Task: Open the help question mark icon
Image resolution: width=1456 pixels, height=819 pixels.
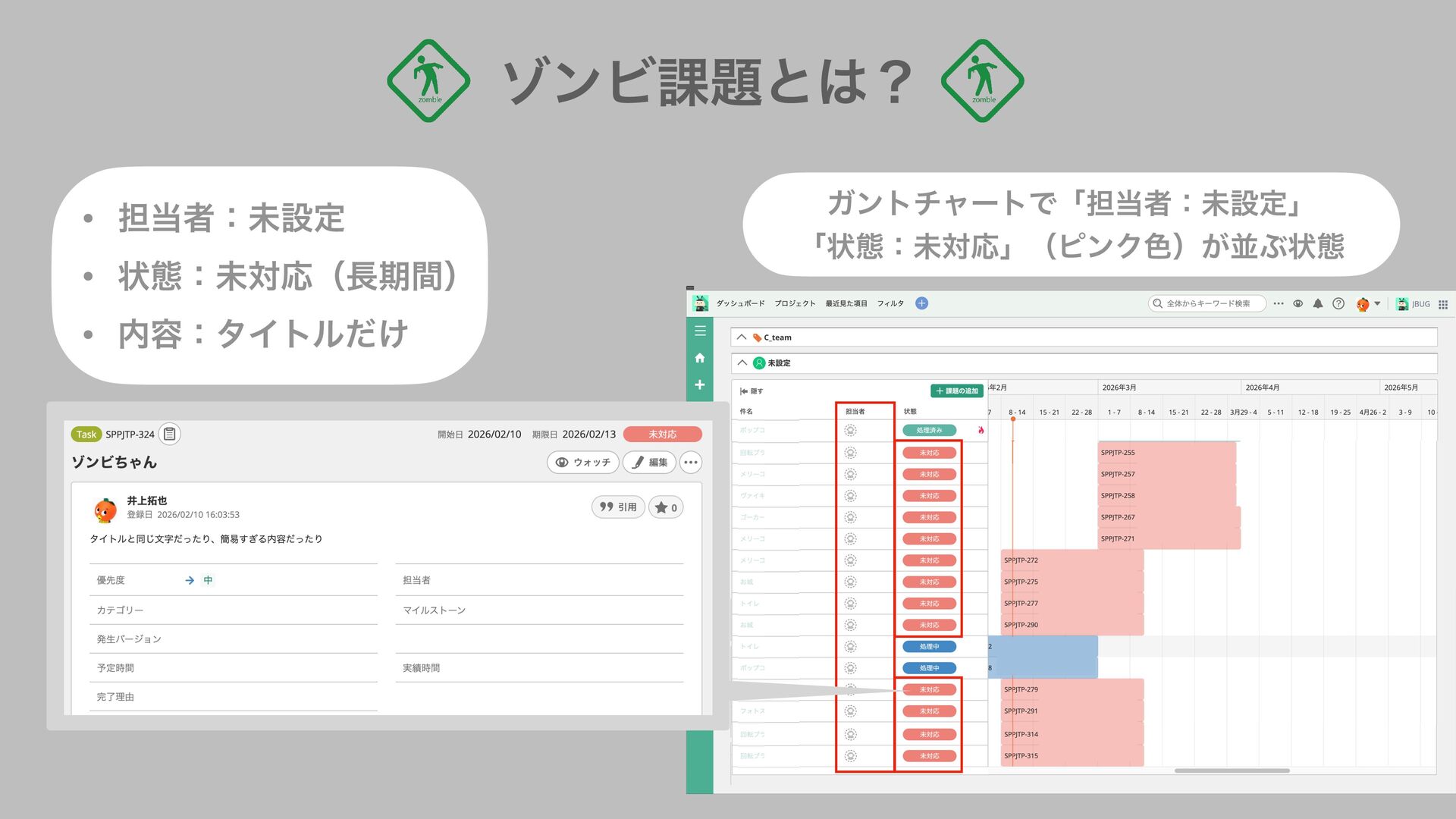Action: [1338, 303]
